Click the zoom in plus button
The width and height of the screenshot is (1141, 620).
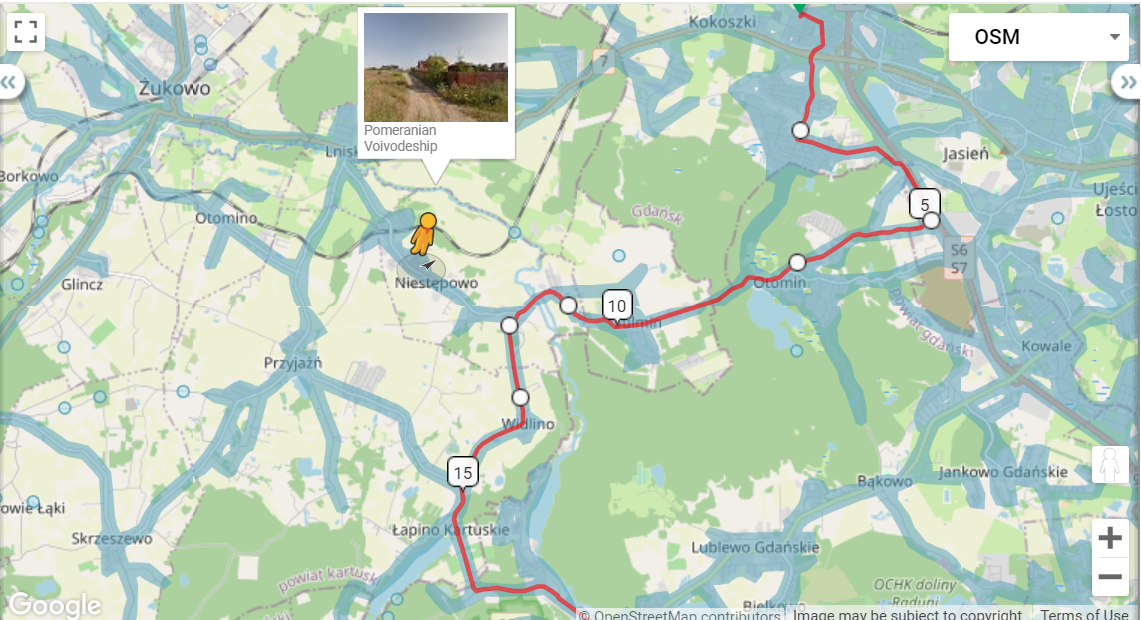coord(1110,538)
